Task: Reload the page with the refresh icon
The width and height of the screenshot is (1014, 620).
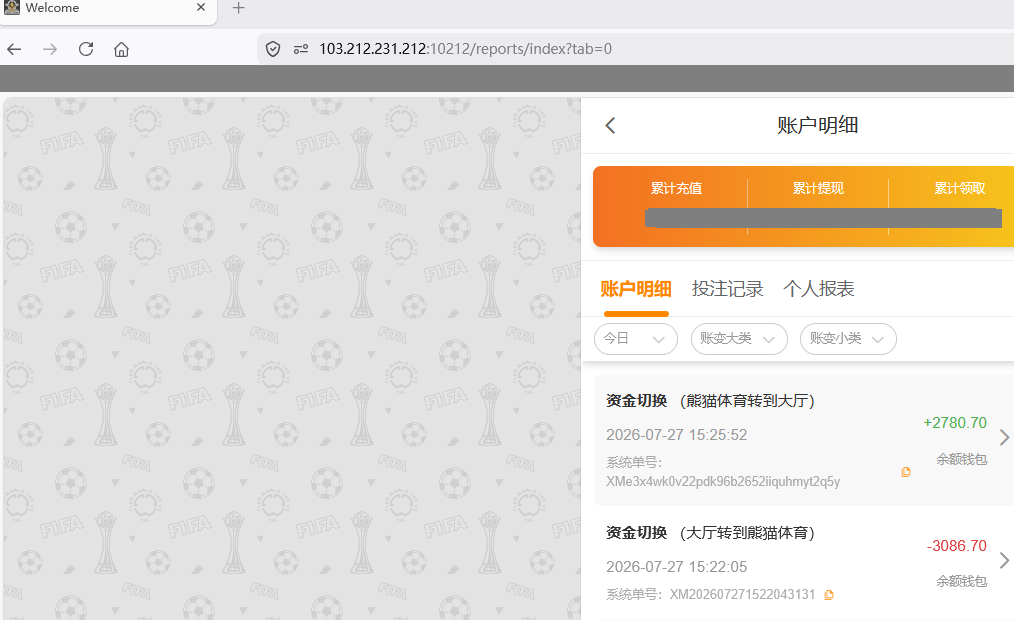Action: tap(86, 49)
